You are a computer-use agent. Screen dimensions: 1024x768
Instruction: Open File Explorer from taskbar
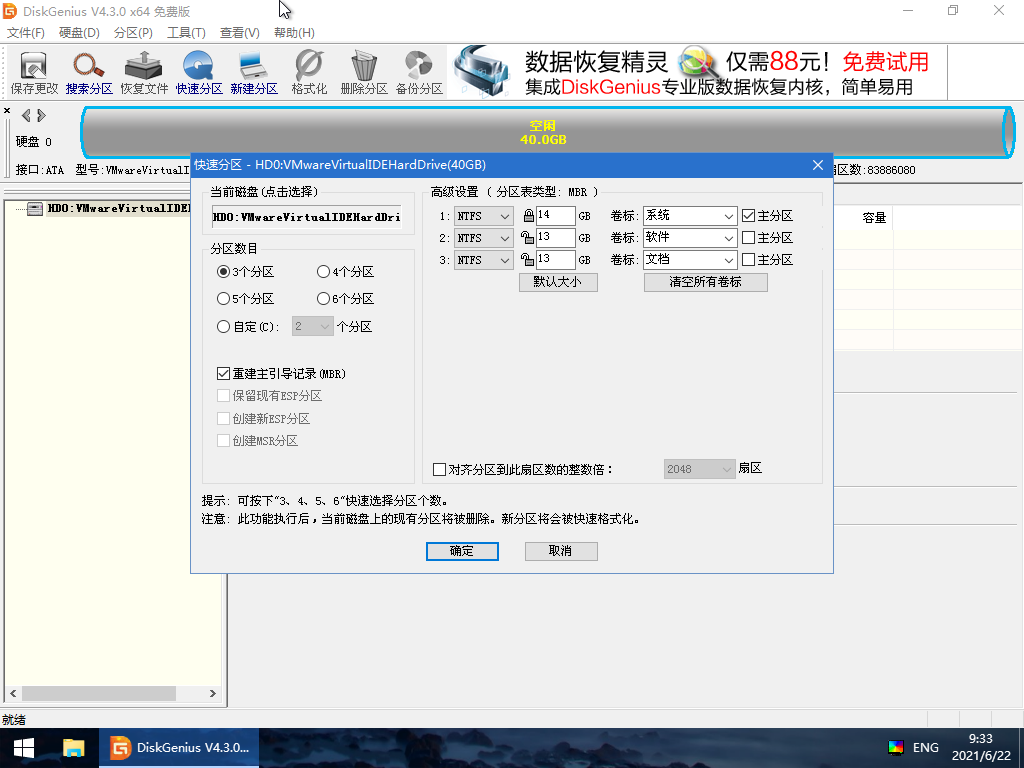pyautogui.click(x=73, y=748)
